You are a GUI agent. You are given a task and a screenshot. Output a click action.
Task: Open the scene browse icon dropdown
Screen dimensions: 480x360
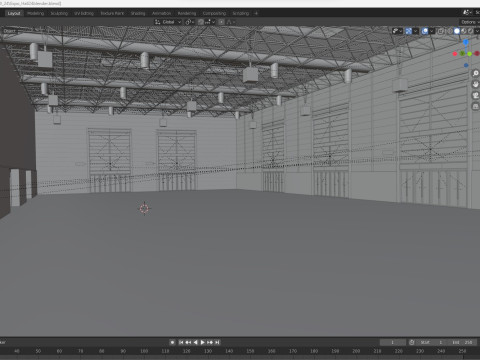point(468,12)
